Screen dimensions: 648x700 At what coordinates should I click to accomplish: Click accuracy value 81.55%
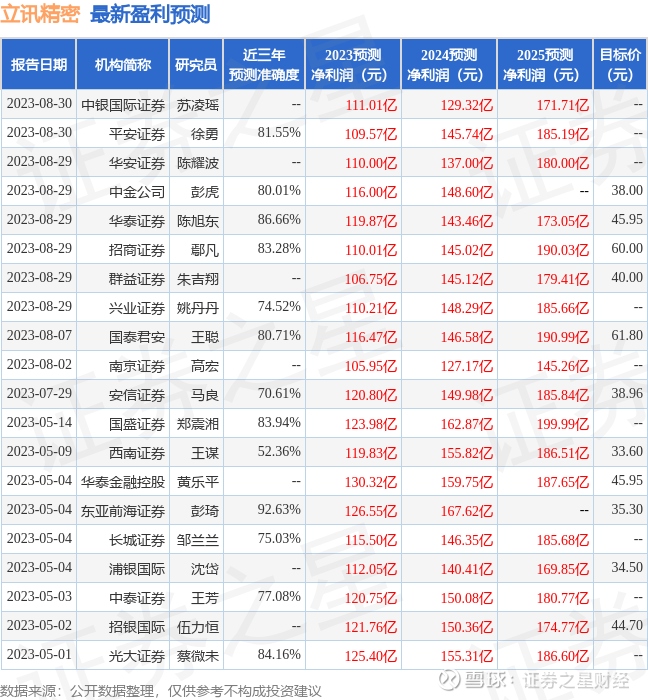click(x=279, y=133)
